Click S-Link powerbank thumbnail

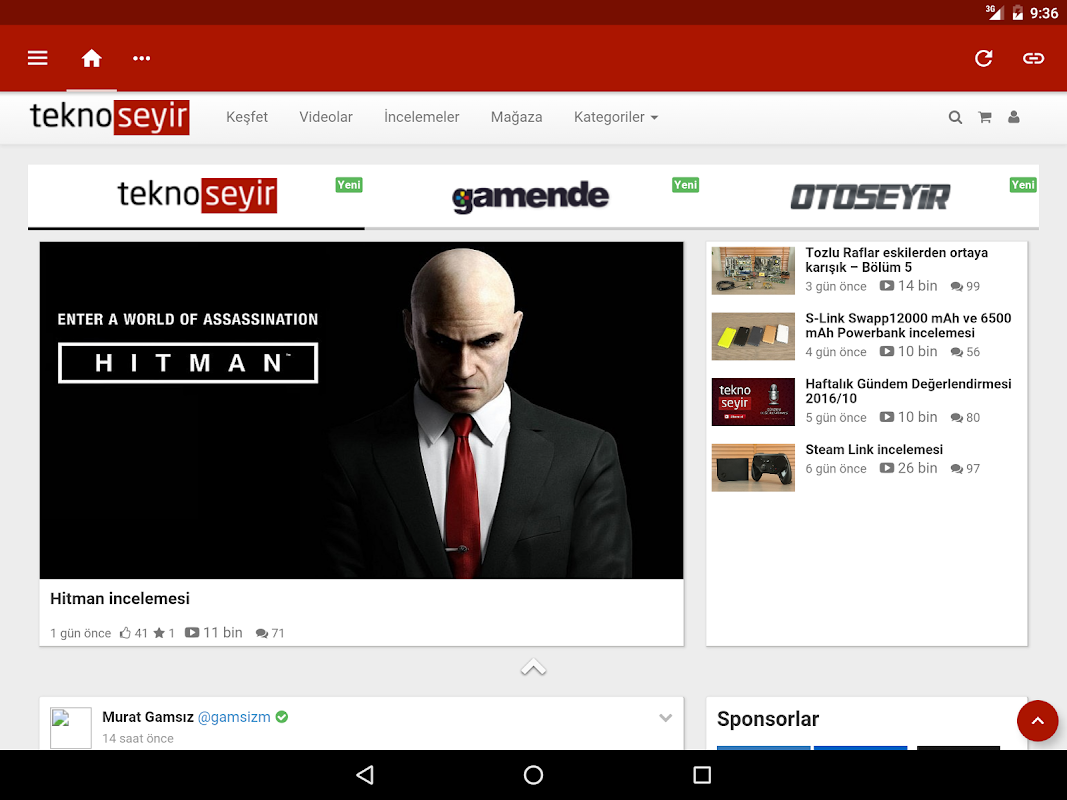[753, 336]
